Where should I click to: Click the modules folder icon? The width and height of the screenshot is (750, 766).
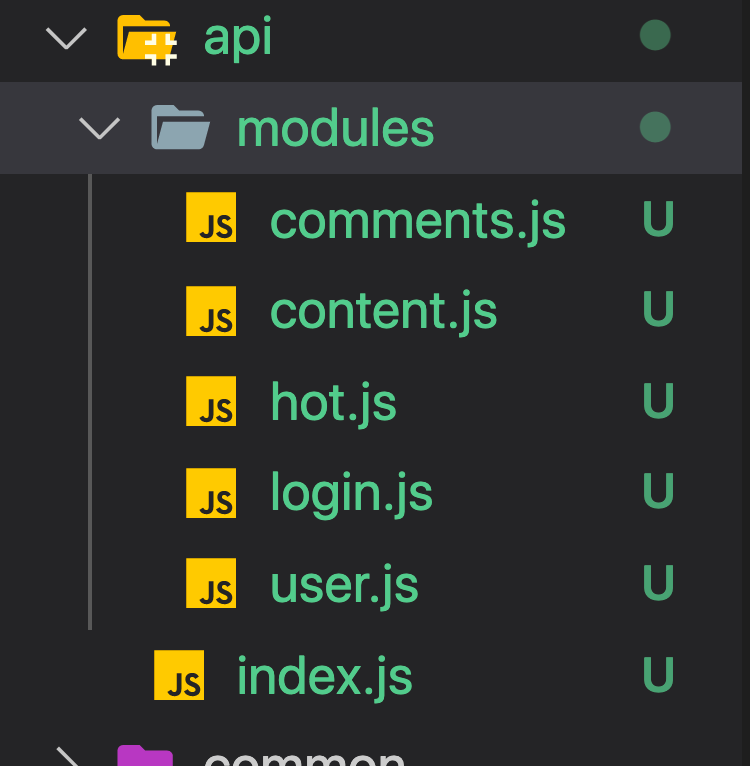pos(180,128)
